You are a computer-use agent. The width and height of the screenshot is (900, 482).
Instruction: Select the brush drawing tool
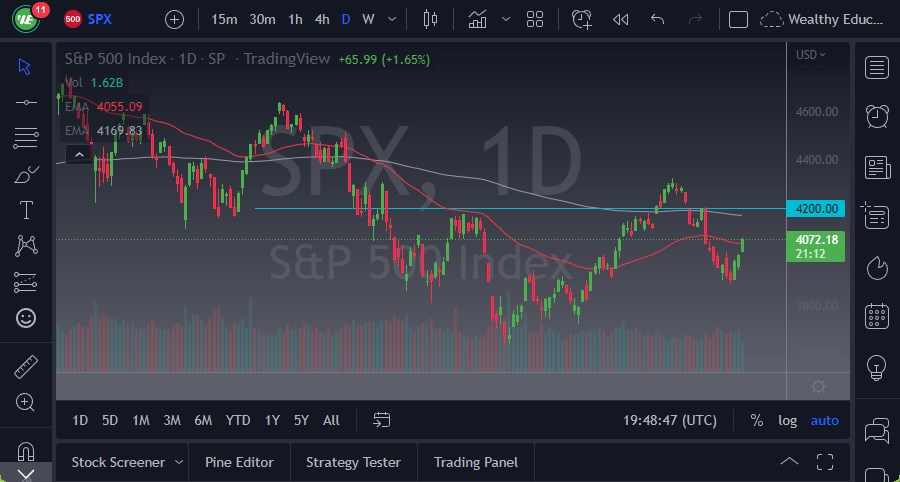coord(26,174)
